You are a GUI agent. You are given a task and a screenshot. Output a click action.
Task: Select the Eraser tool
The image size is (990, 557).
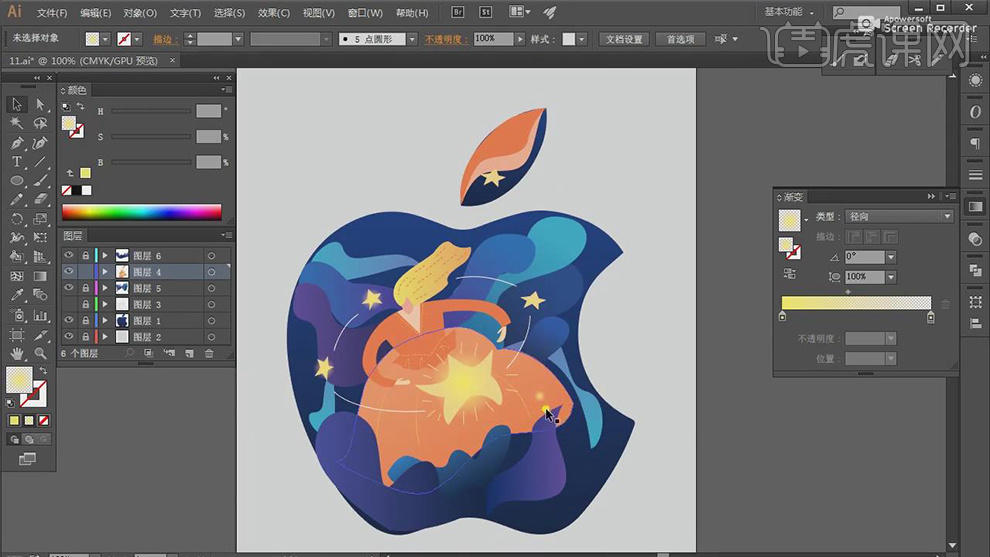40,200
